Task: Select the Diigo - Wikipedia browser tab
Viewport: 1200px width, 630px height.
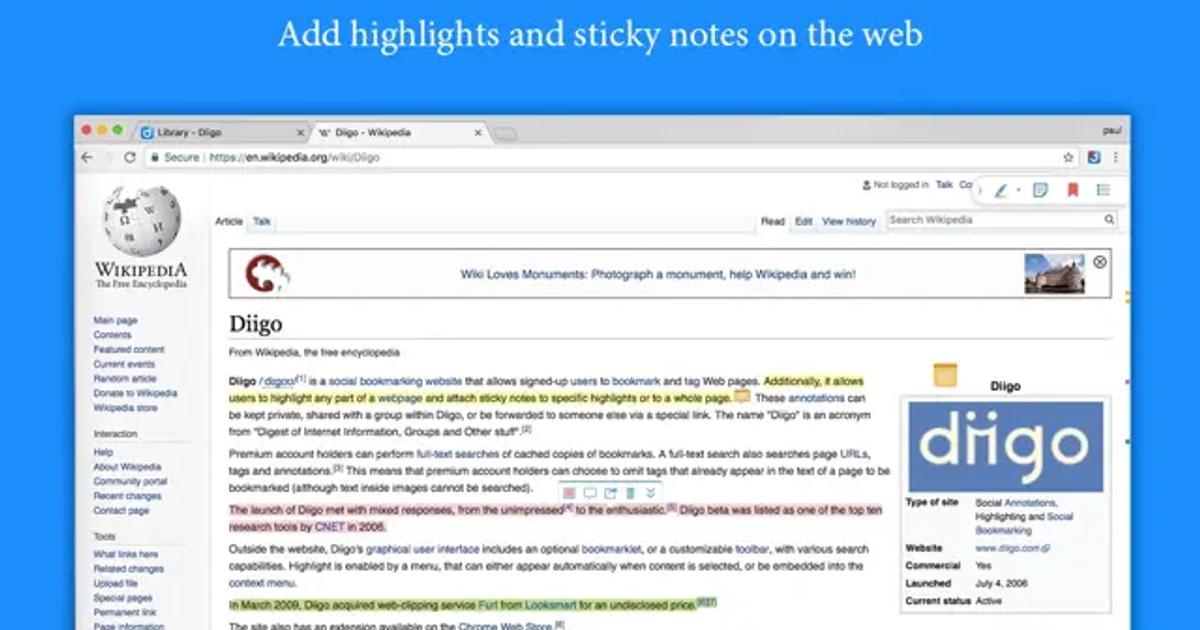Action: (400, 132)
